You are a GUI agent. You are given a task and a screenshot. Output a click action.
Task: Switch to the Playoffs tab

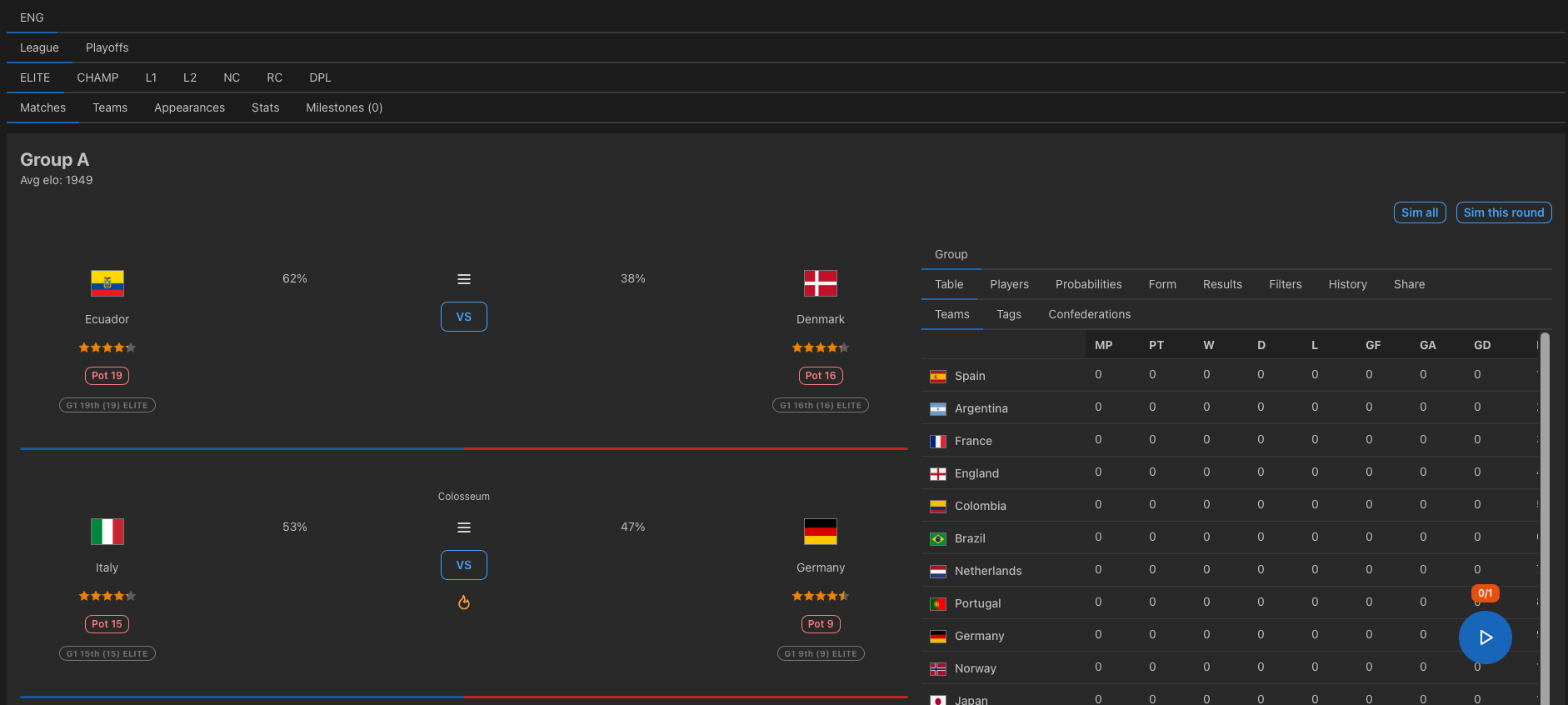click(107, 47)
